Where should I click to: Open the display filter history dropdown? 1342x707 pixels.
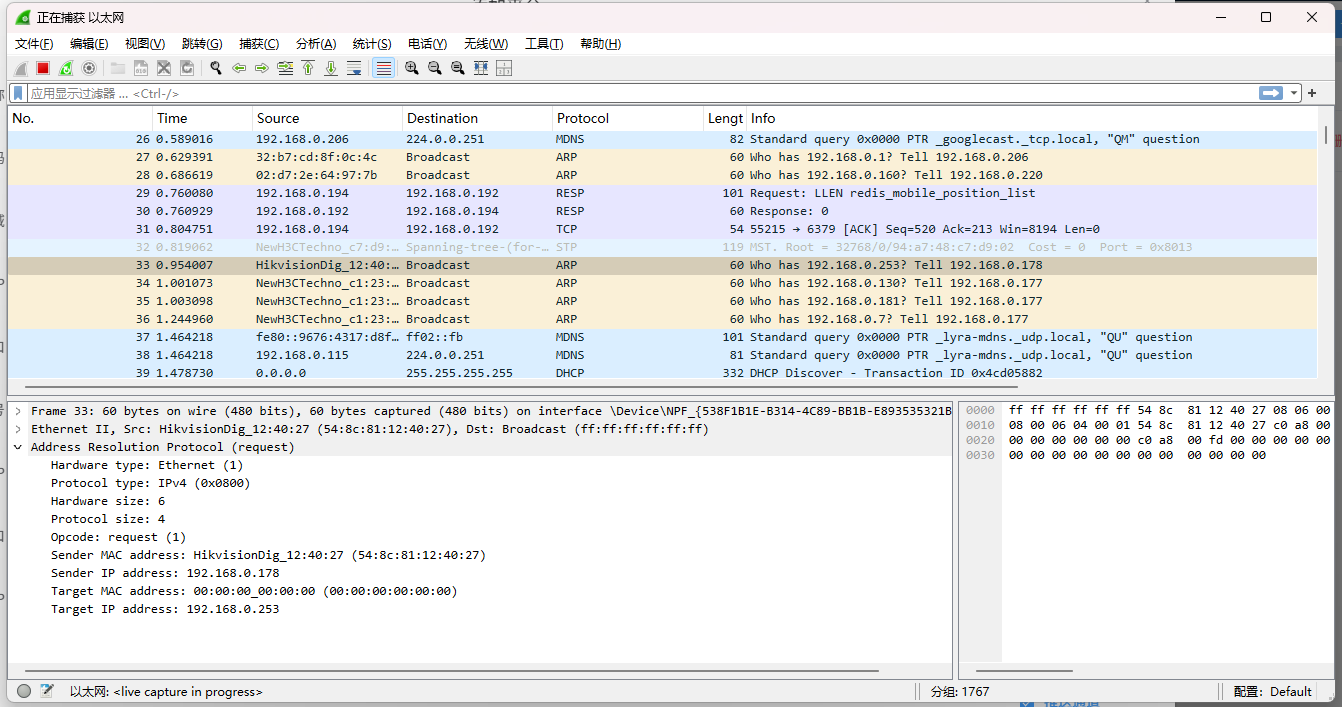[1294, 93]
